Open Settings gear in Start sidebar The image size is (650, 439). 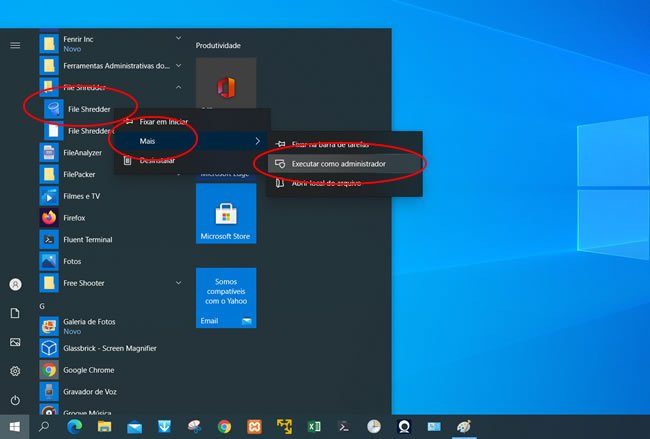pyautogui.click(x=15, y=371)
